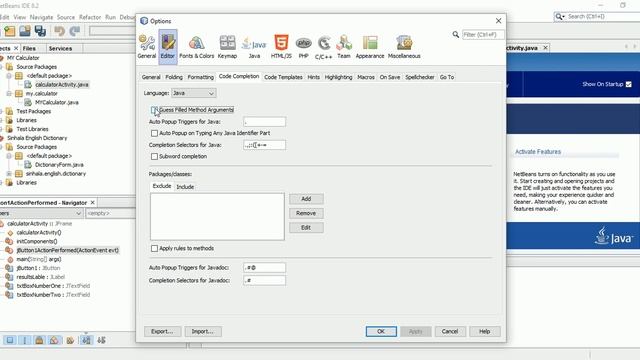Open the Files panel tab
The image size is (640, 360).
click(x=29, y=48)
